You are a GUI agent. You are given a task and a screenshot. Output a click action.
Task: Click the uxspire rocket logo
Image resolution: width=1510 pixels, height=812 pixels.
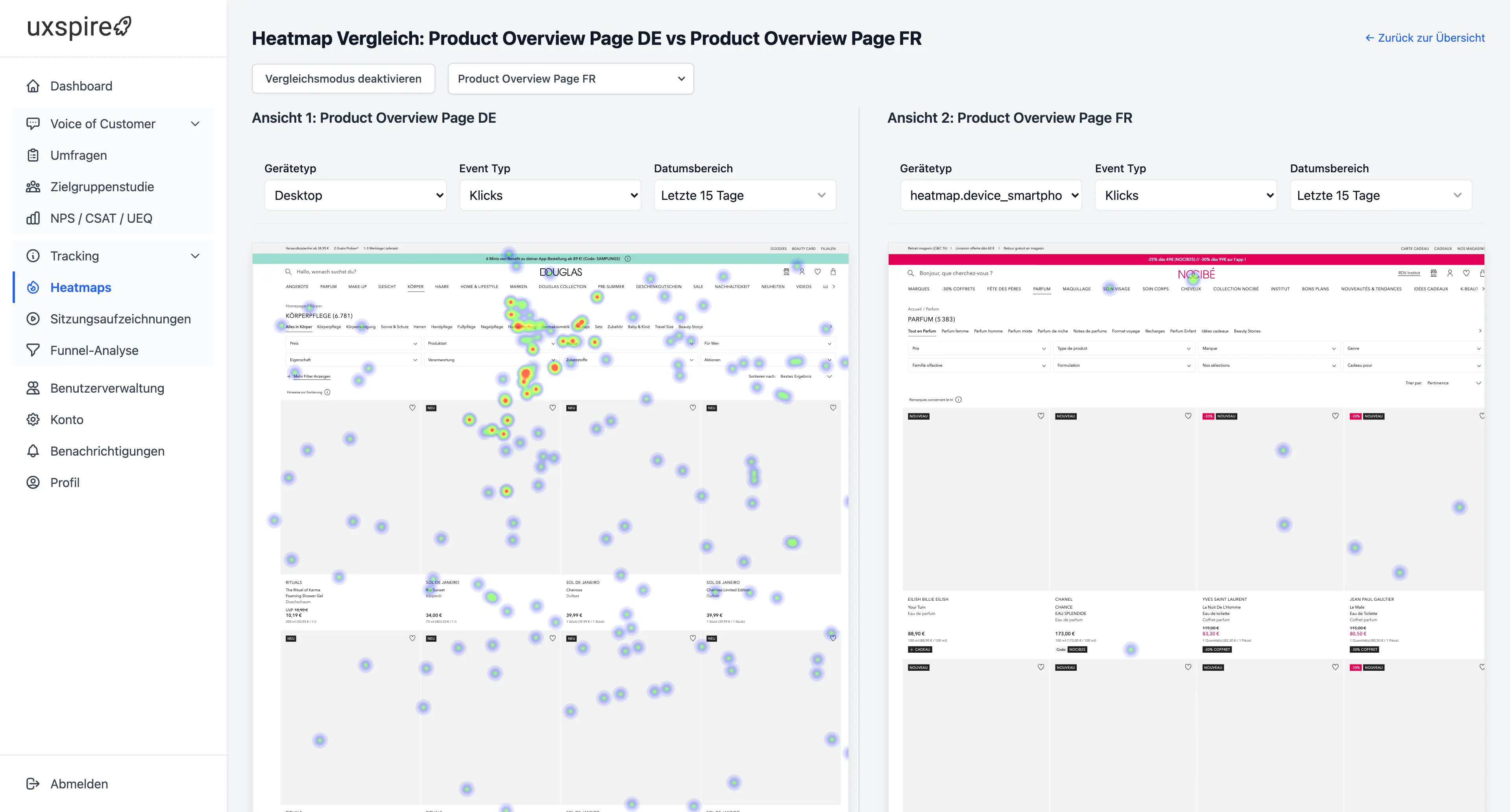pyautogui.click(x=123, y=26)
